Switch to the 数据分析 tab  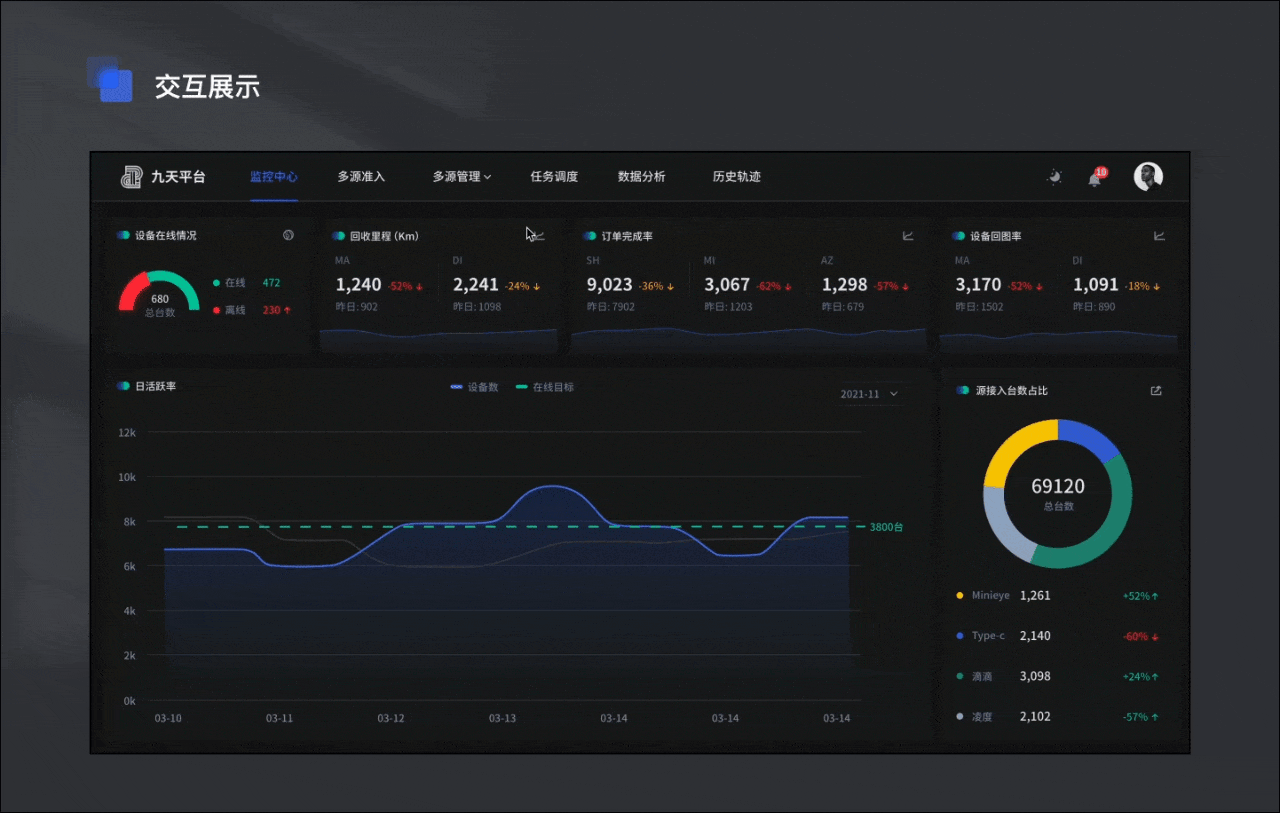[642, 177]
